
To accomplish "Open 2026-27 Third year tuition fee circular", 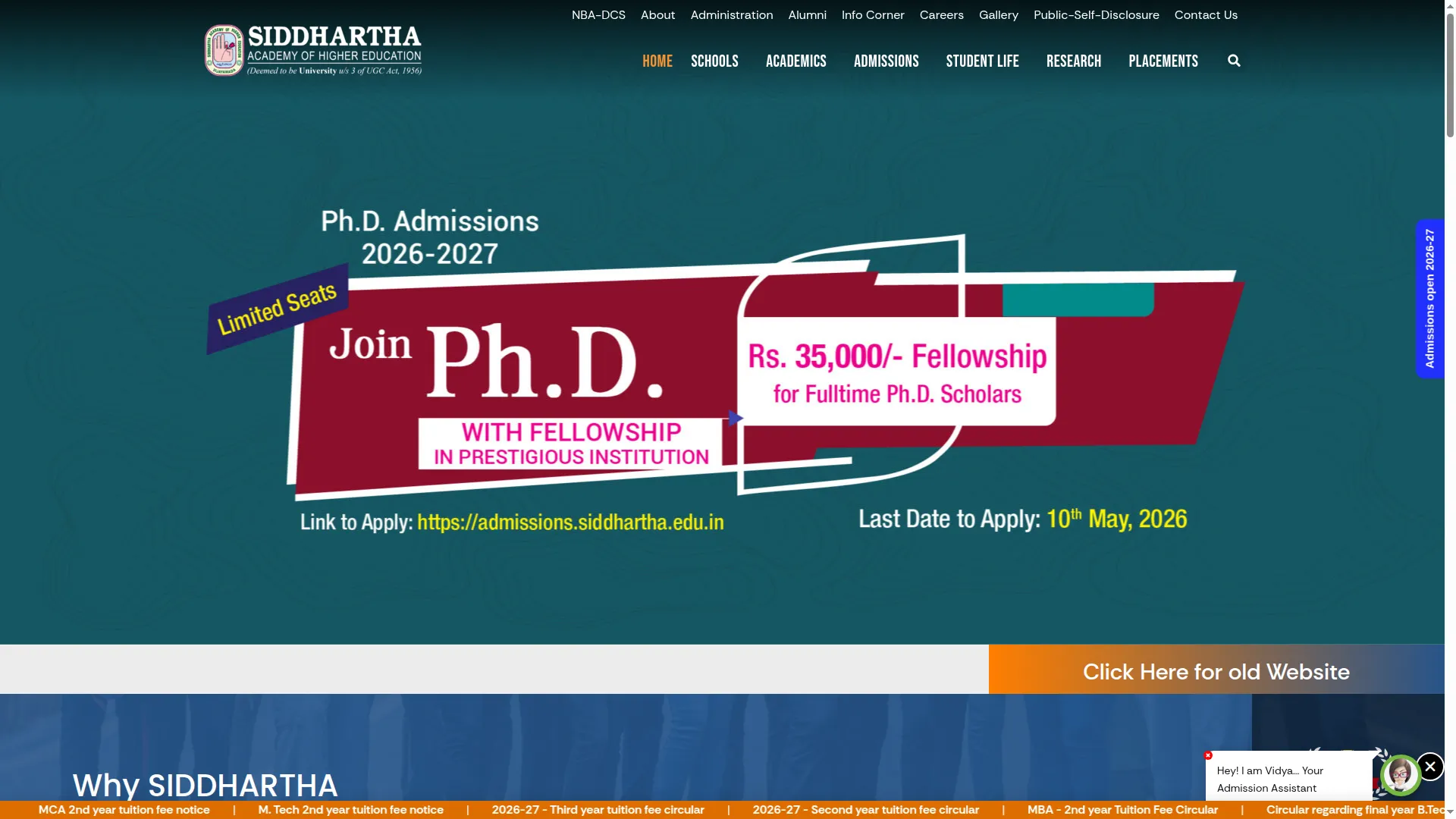I will click(x=598, y=810).
